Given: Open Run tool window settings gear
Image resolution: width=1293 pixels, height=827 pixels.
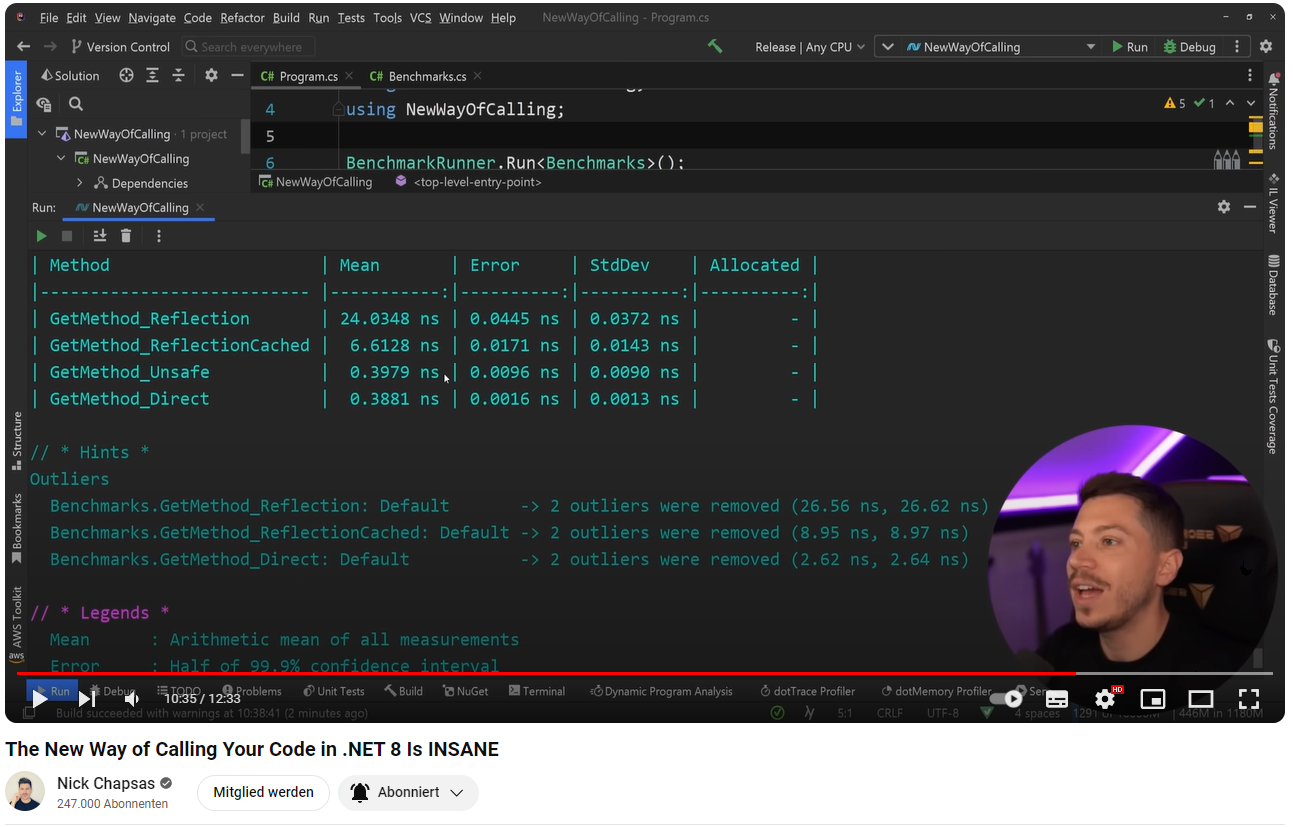Looking at the screenshot, I should click(1224, 207).
